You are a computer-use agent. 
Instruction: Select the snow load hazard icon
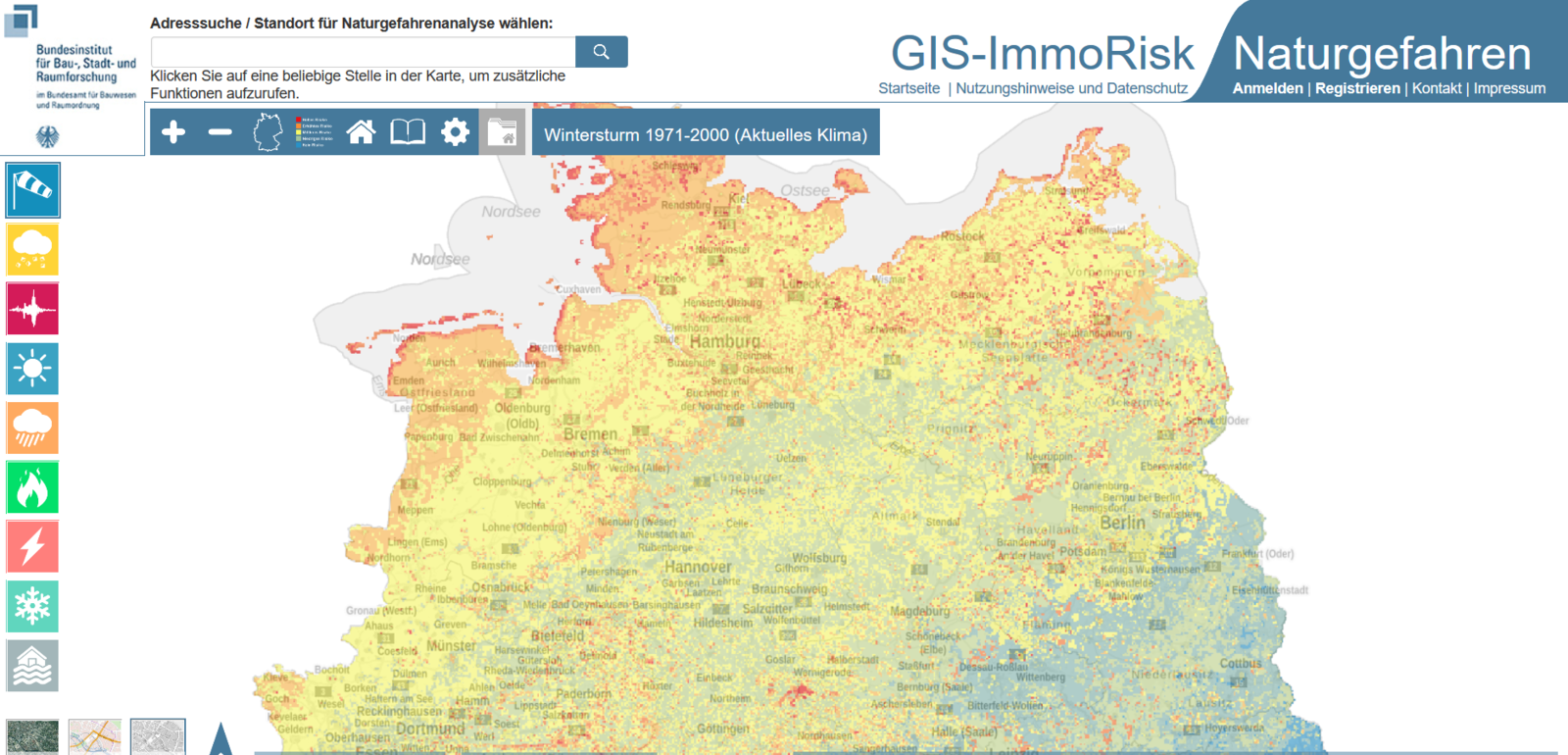click(x=32, y=607)
